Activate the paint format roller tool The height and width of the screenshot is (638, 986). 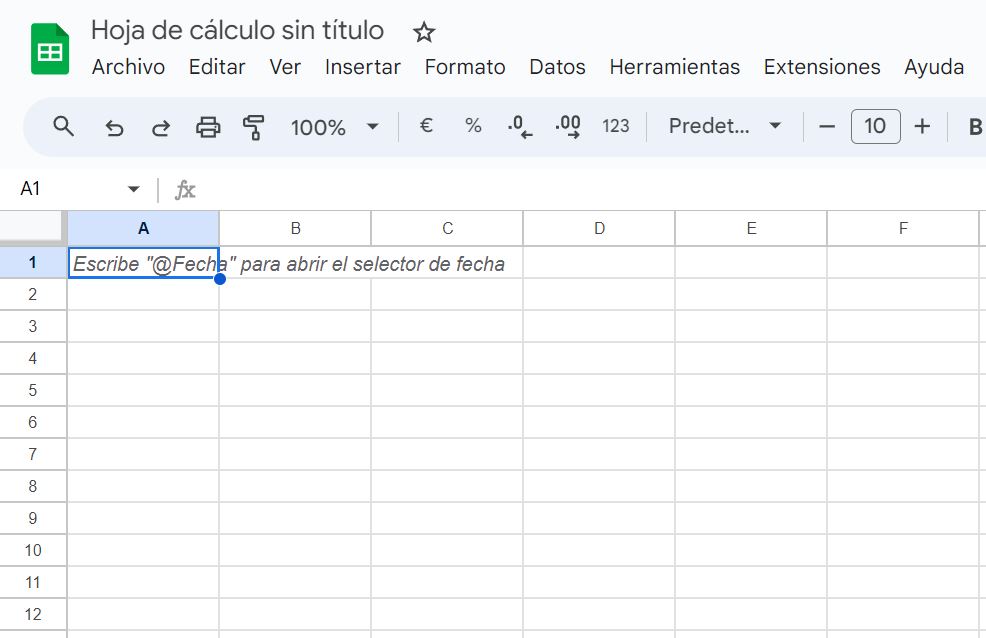(x=253, y=127)
